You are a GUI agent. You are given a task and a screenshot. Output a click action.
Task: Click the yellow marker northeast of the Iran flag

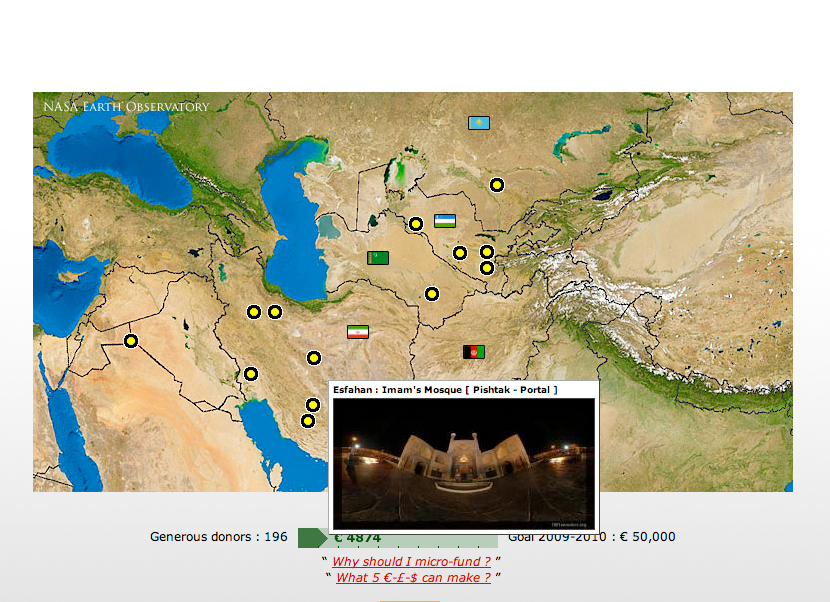(x=431, y=294)
